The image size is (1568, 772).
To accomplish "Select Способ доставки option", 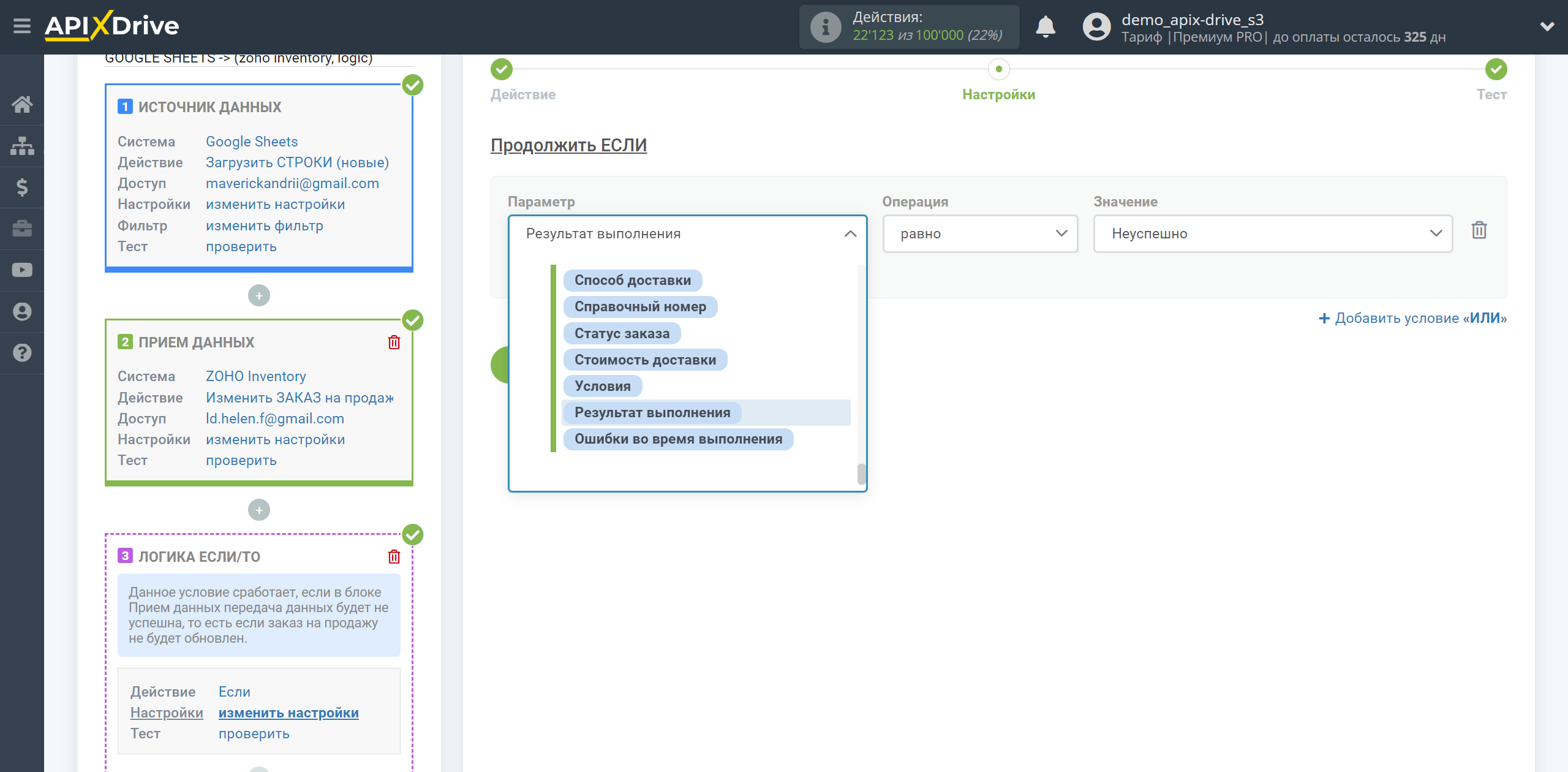I will tap(633, 281).
